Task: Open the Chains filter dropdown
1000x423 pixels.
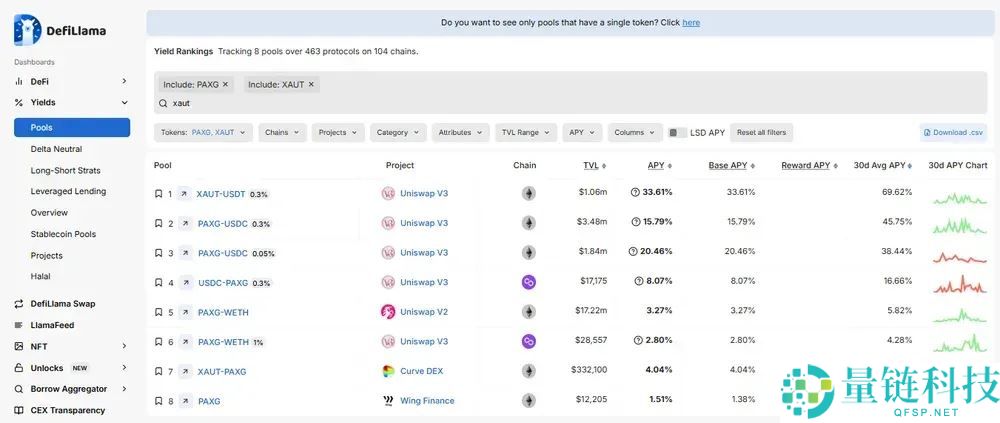Action: coord(282,132)
